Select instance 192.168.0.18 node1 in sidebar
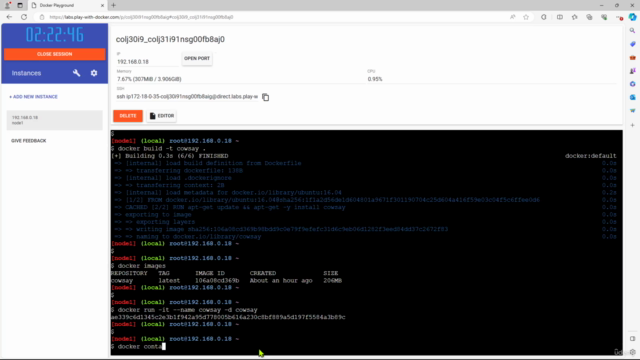Image resolution: width=640 pixels, height=360 pixels. pos(55,120)
